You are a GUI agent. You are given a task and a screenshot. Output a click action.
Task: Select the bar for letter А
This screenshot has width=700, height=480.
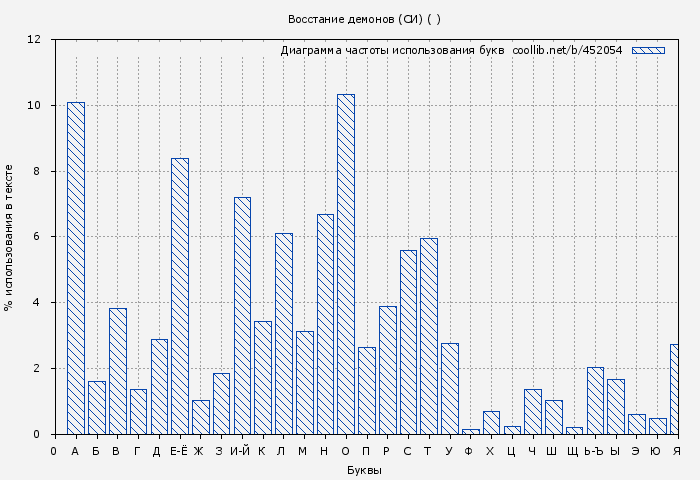click(x=76, y=268)
